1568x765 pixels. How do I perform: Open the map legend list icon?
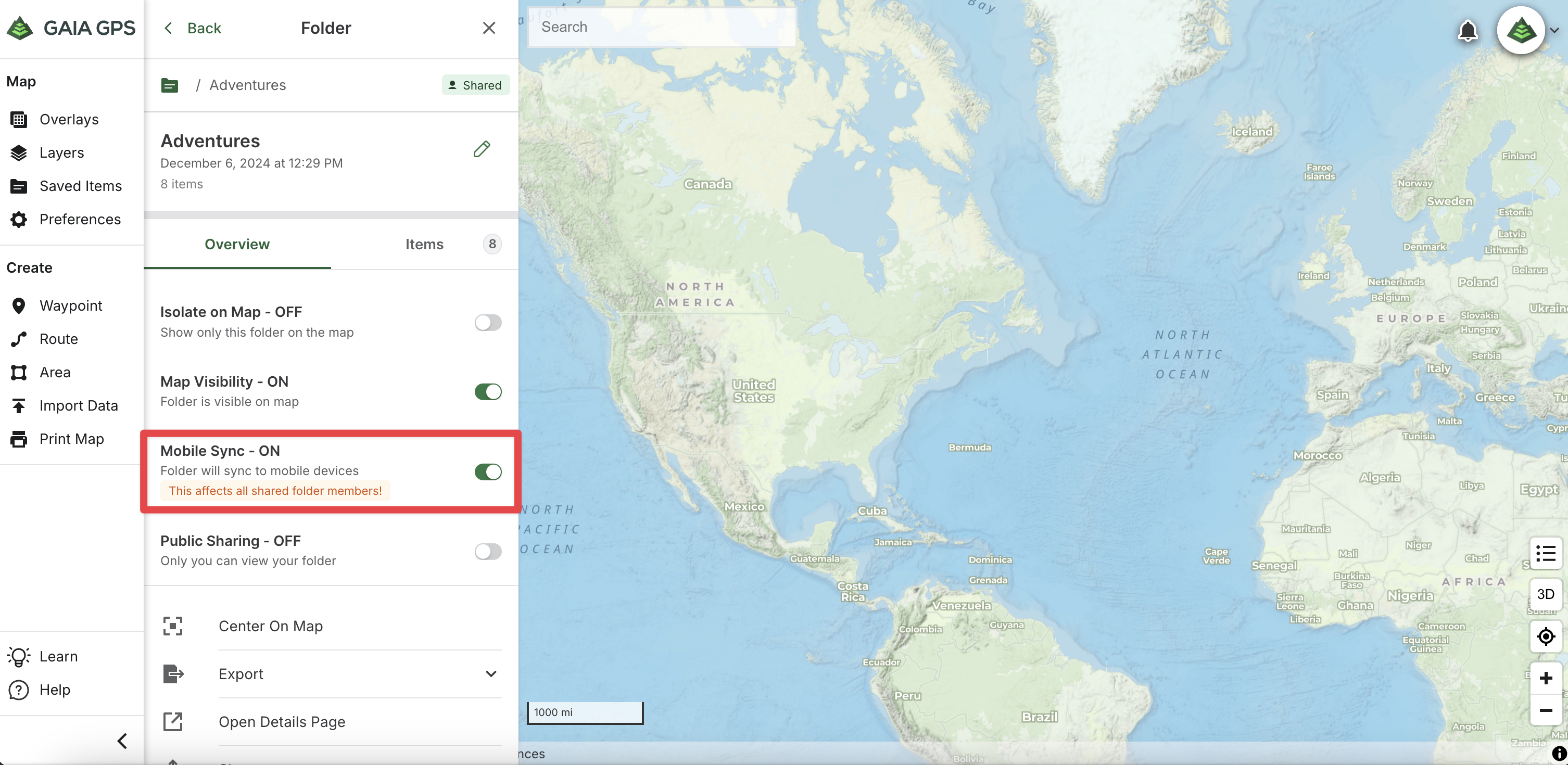tap(1546, 553)
